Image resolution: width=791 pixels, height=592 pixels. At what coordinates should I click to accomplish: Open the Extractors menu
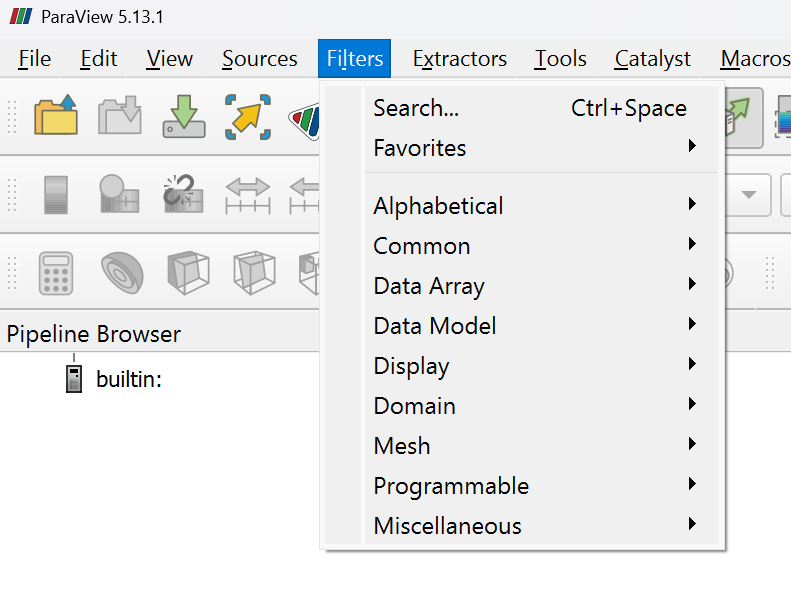tap(460, 58)
